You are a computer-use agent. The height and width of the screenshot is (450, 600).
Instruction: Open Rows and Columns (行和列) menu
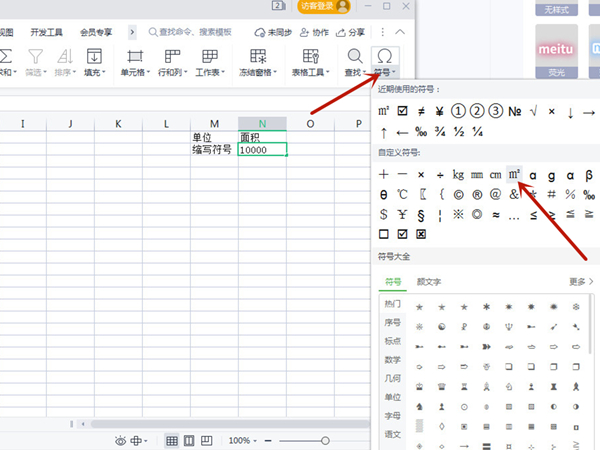(173, 62)
